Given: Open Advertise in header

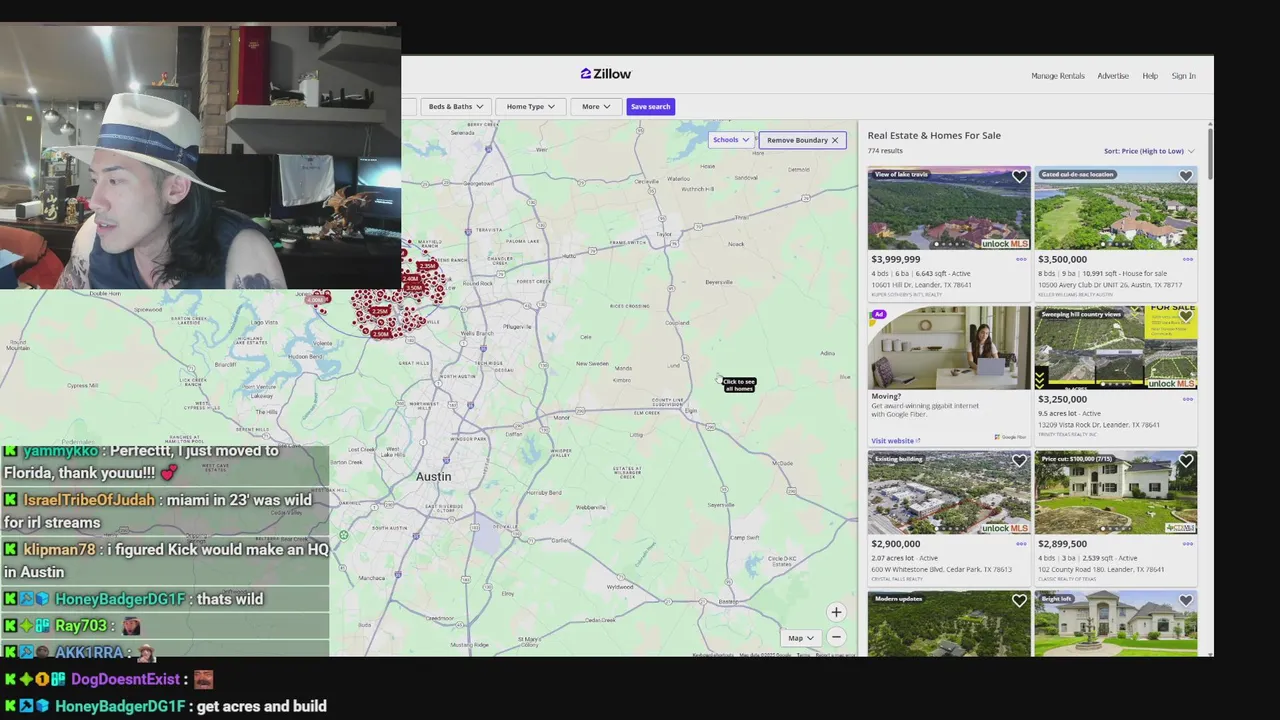Looking at the screenshot, I should coord(1113,76).
